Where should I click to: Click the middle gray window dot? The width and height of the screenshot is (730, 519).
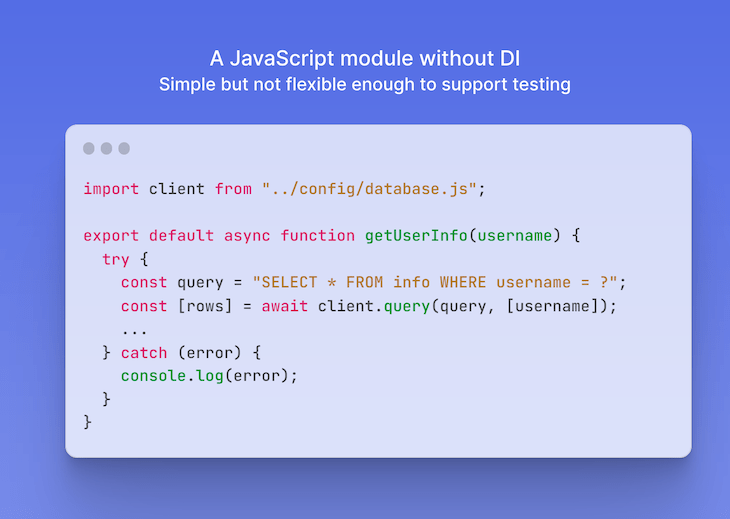click(106, 148)
